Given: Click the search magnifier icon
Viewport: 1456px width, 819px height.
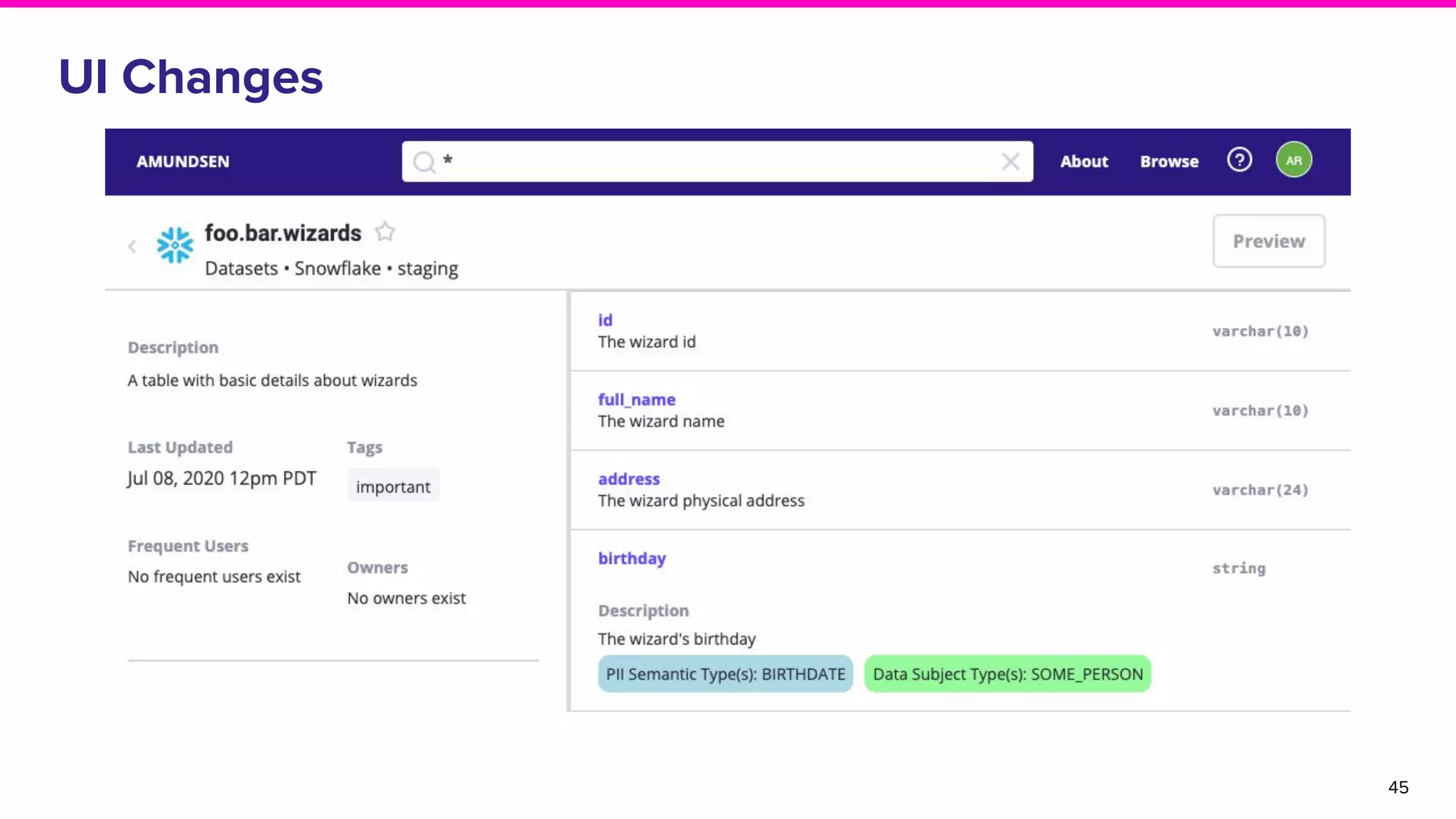Looking at the screenshot, I should [x=424, y=162].
